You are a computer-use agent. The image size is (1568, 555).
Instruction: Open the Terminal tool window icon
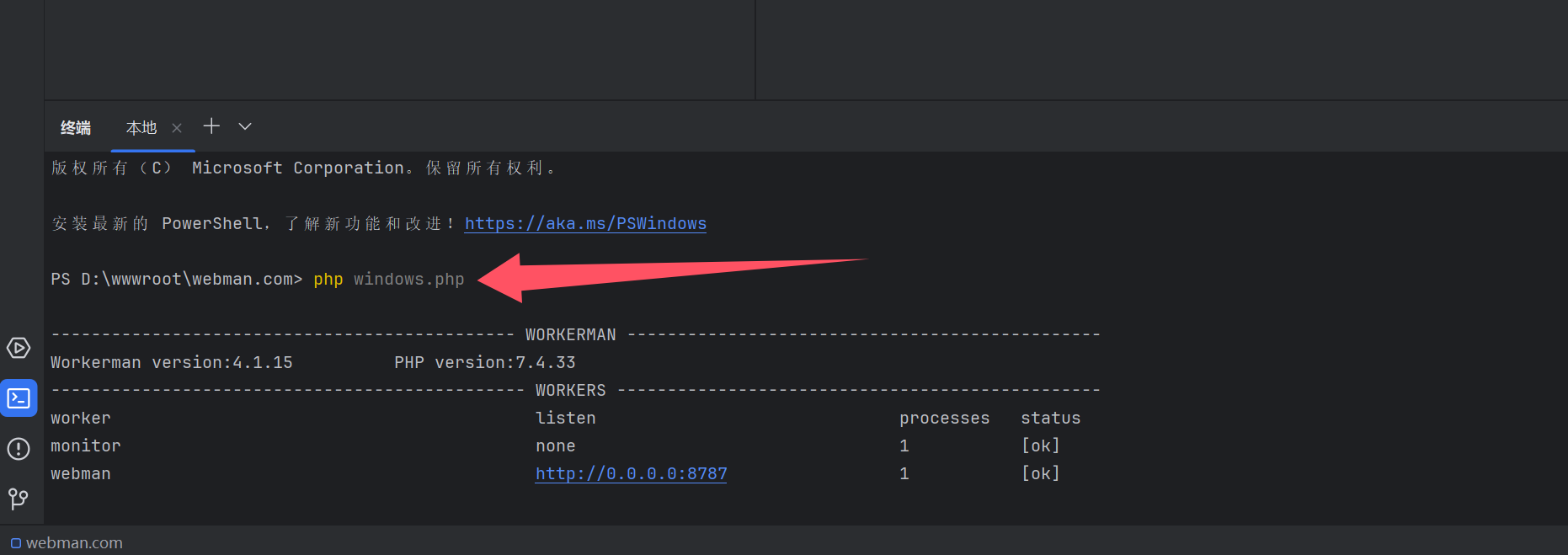tap(19, 398)
